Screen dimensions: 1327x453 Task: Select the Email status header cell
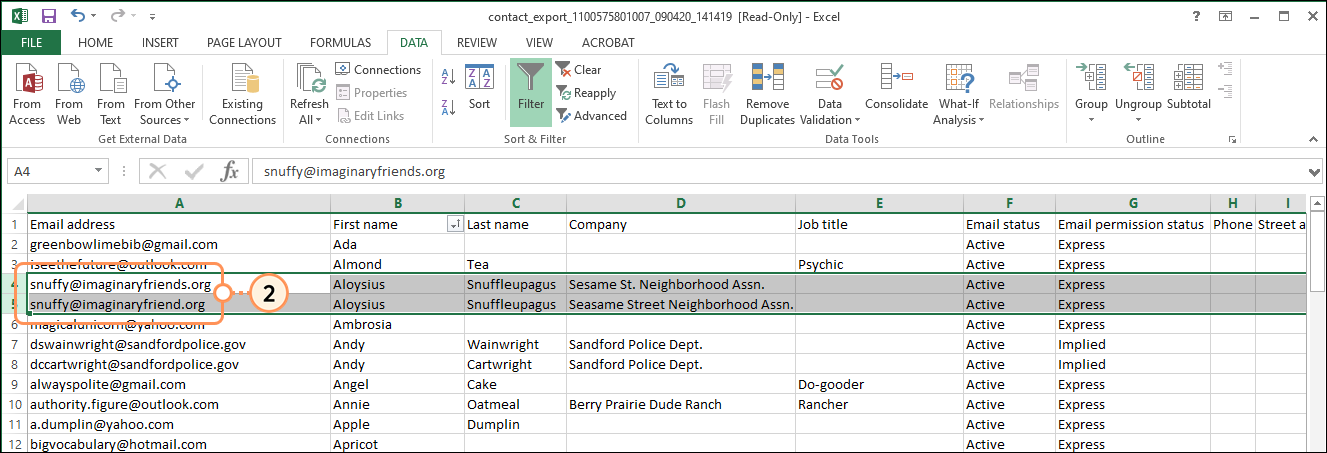1009,224
